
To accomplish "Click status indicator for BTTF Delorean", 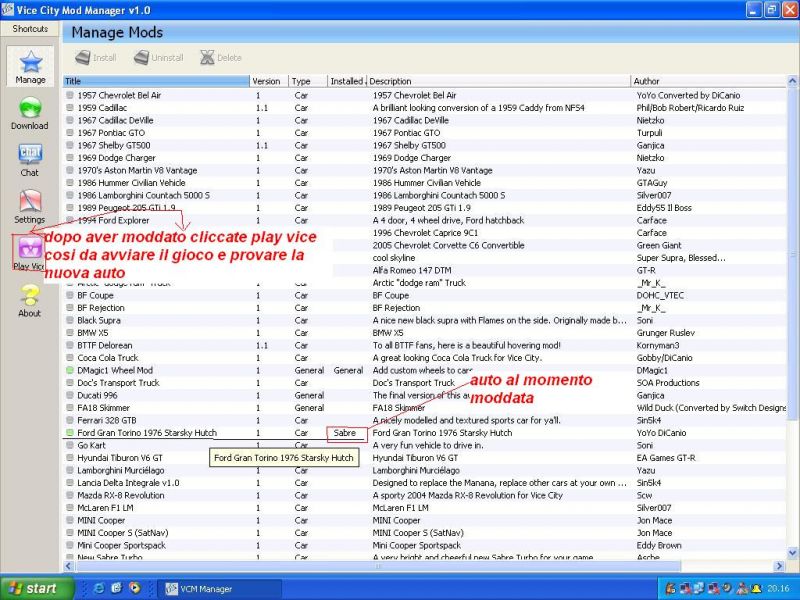I will [x=70, y=345].
